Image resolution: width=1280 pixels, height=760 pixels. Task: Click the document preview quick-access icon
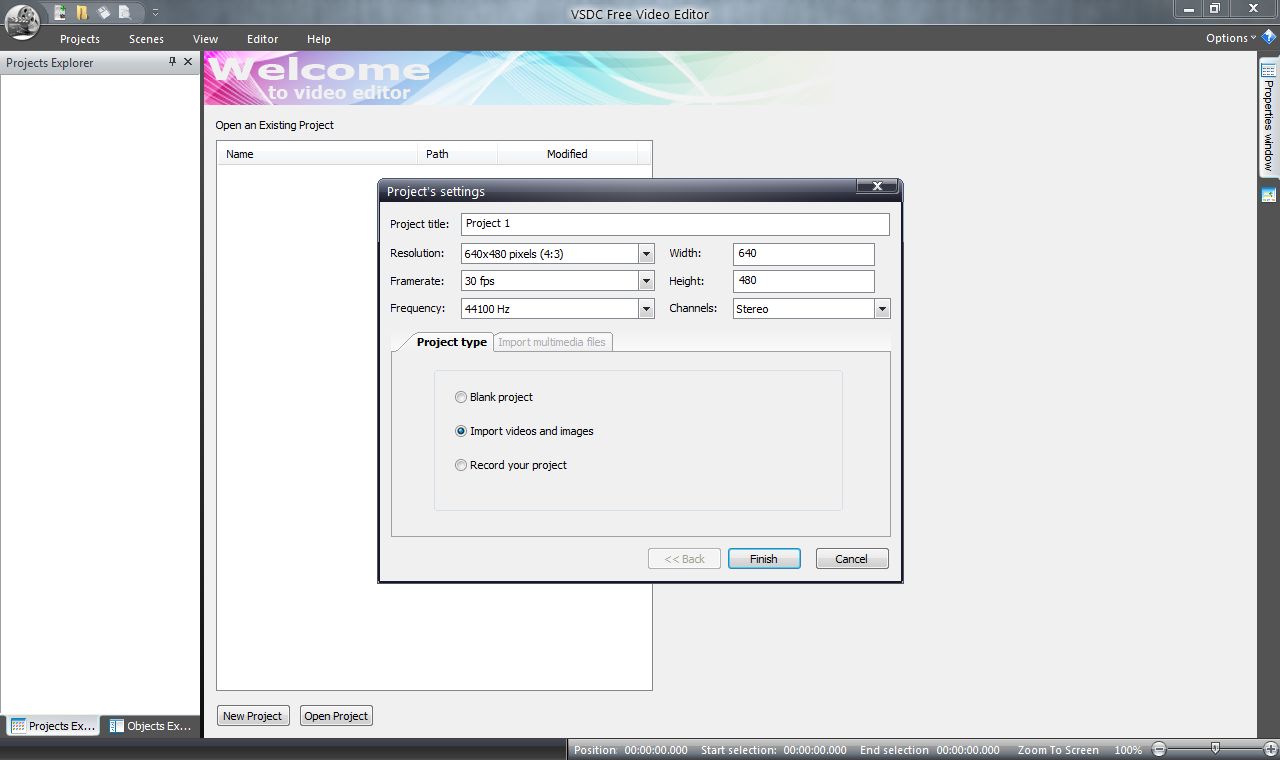click(x=125, y=13)
